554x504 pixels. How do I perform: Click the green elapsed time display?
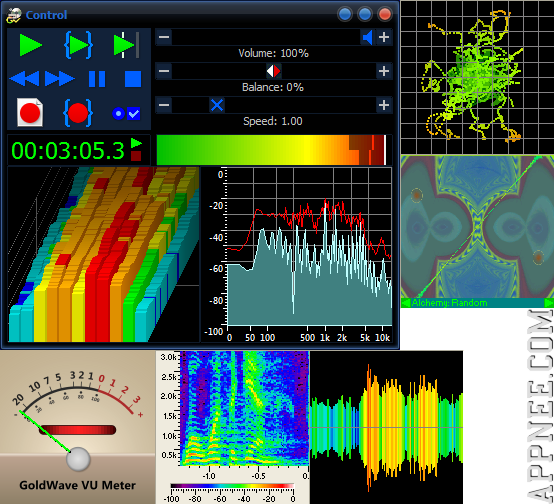tap(68, 151)
